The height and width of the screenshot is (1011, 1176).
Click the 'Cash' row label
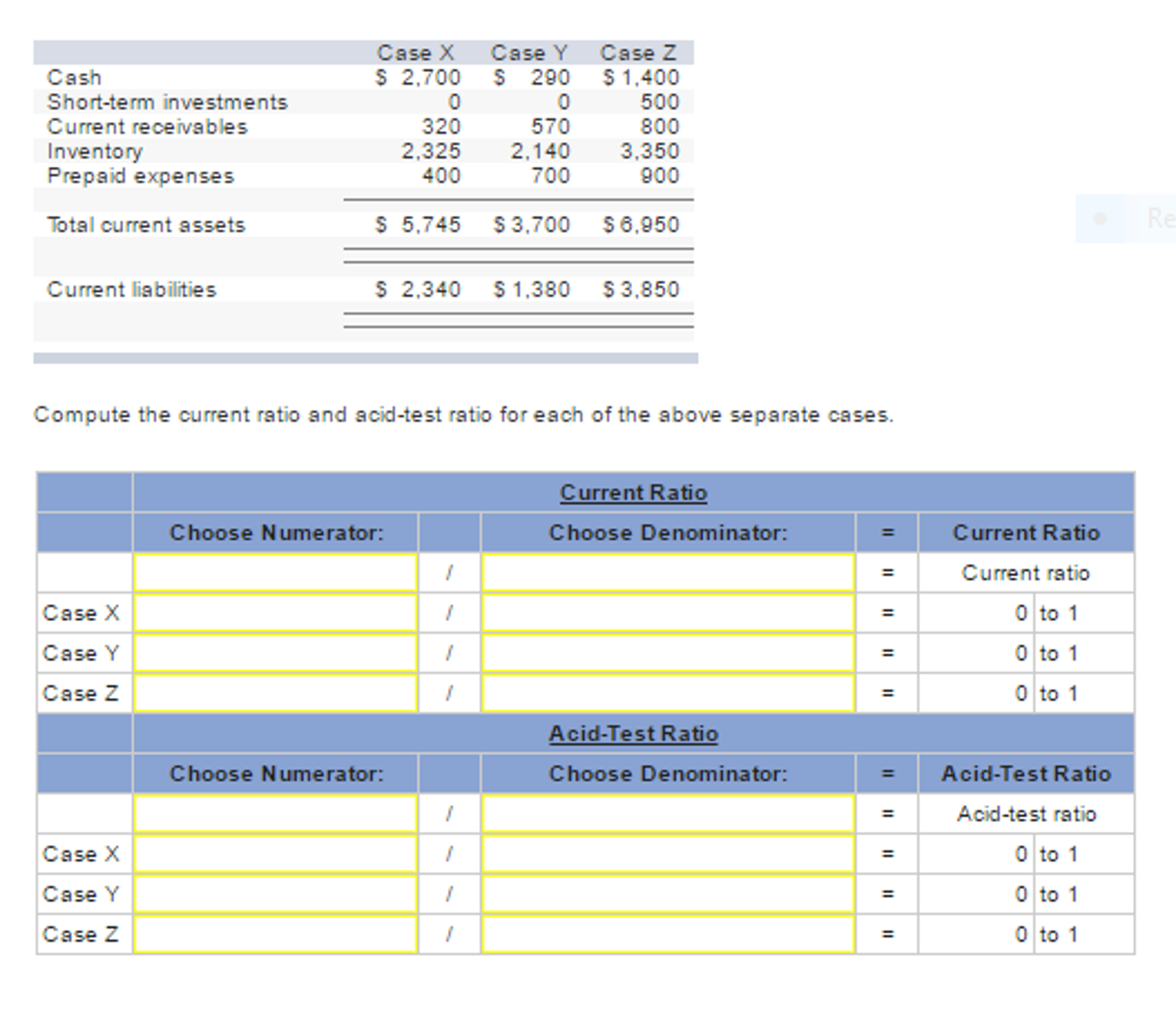(74, 77)
